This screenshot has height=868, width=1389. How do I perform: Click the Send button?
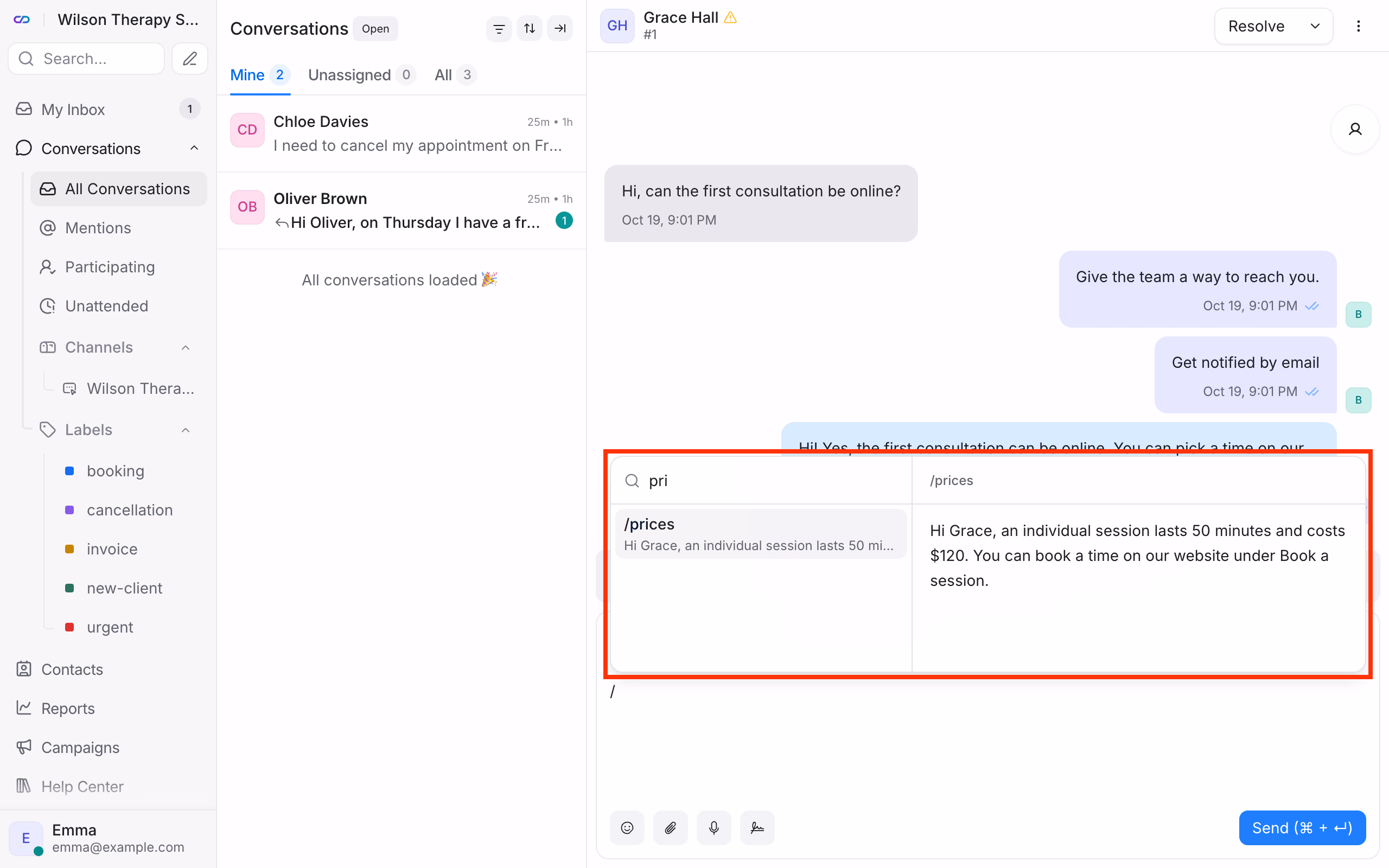(x=1302, y=828)
